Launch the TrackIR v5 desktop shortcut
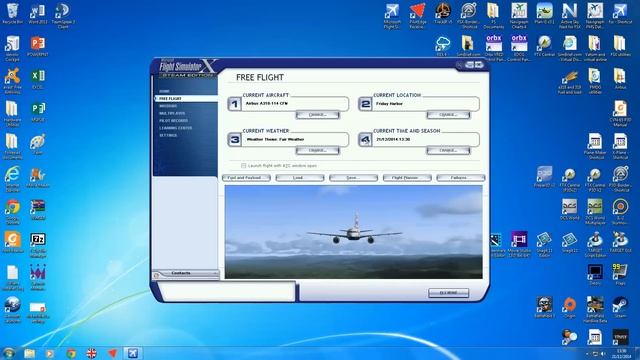Screen dimensions: 640x360 coord(443,11)
